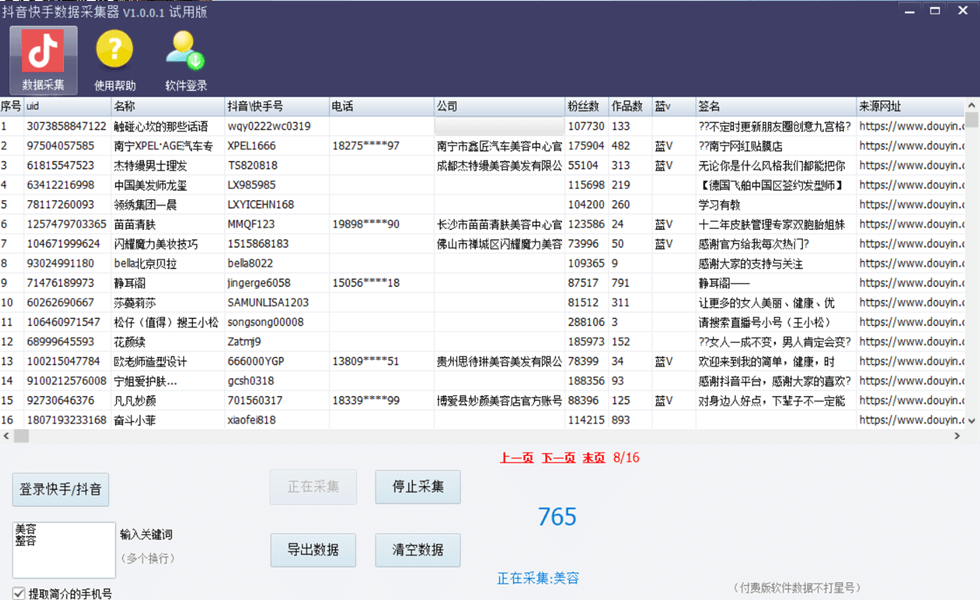This screenshot has width=980, height=600.
Task: Open the 数据采集 toolbar icon
Action: pyautogui.click(x=43, y=60)
